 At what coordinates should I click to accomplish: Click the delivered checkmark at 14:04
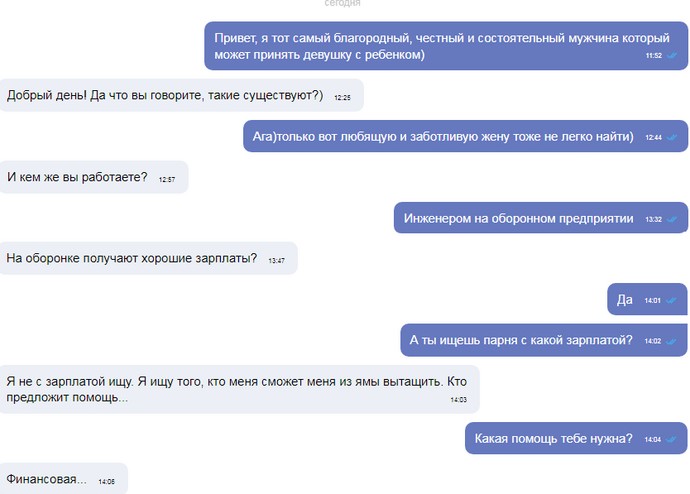coord(671,439)
